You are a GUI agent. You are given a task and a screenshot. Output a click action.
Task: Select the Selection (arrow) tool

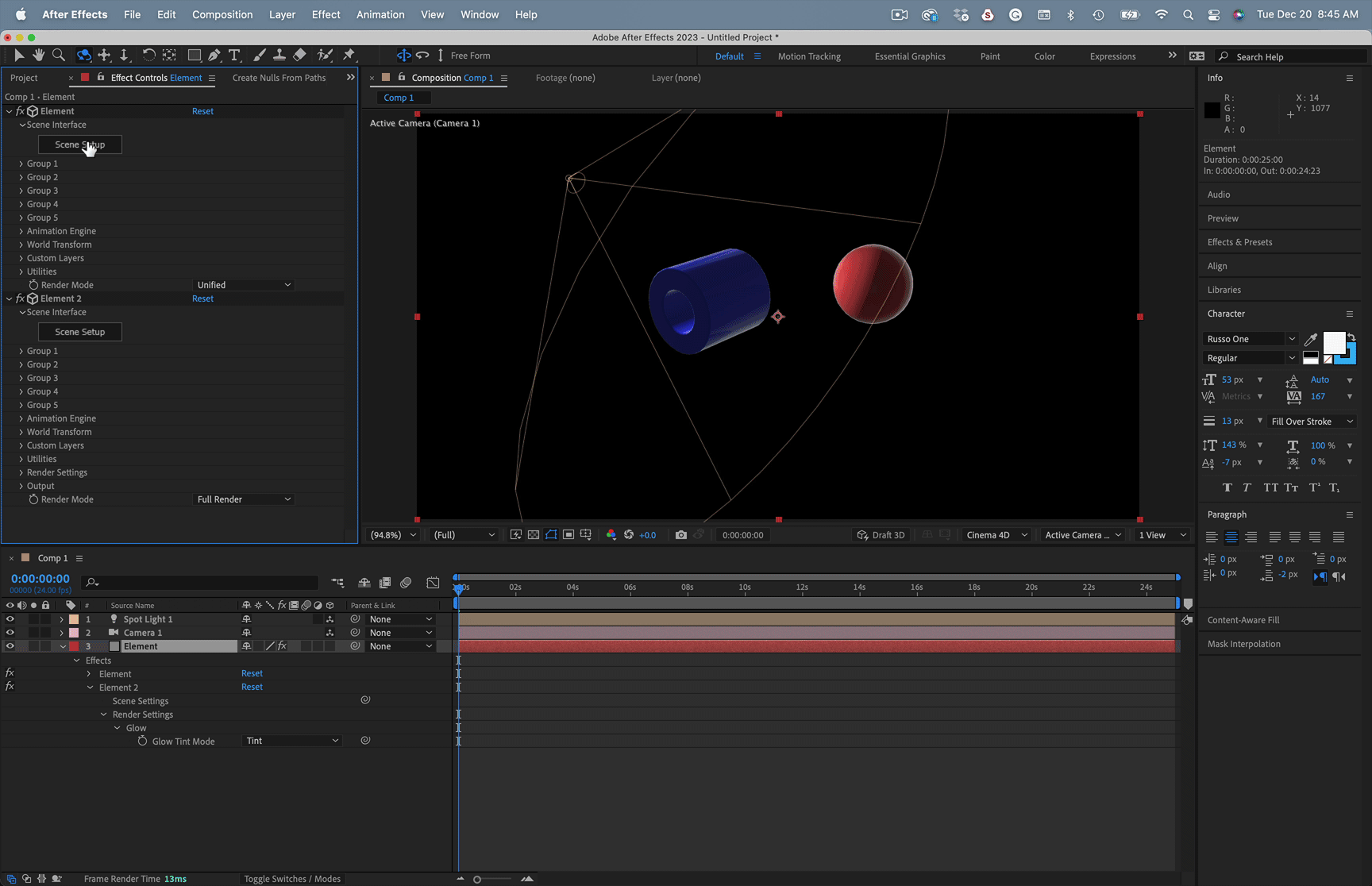click(x=19, y=55)
